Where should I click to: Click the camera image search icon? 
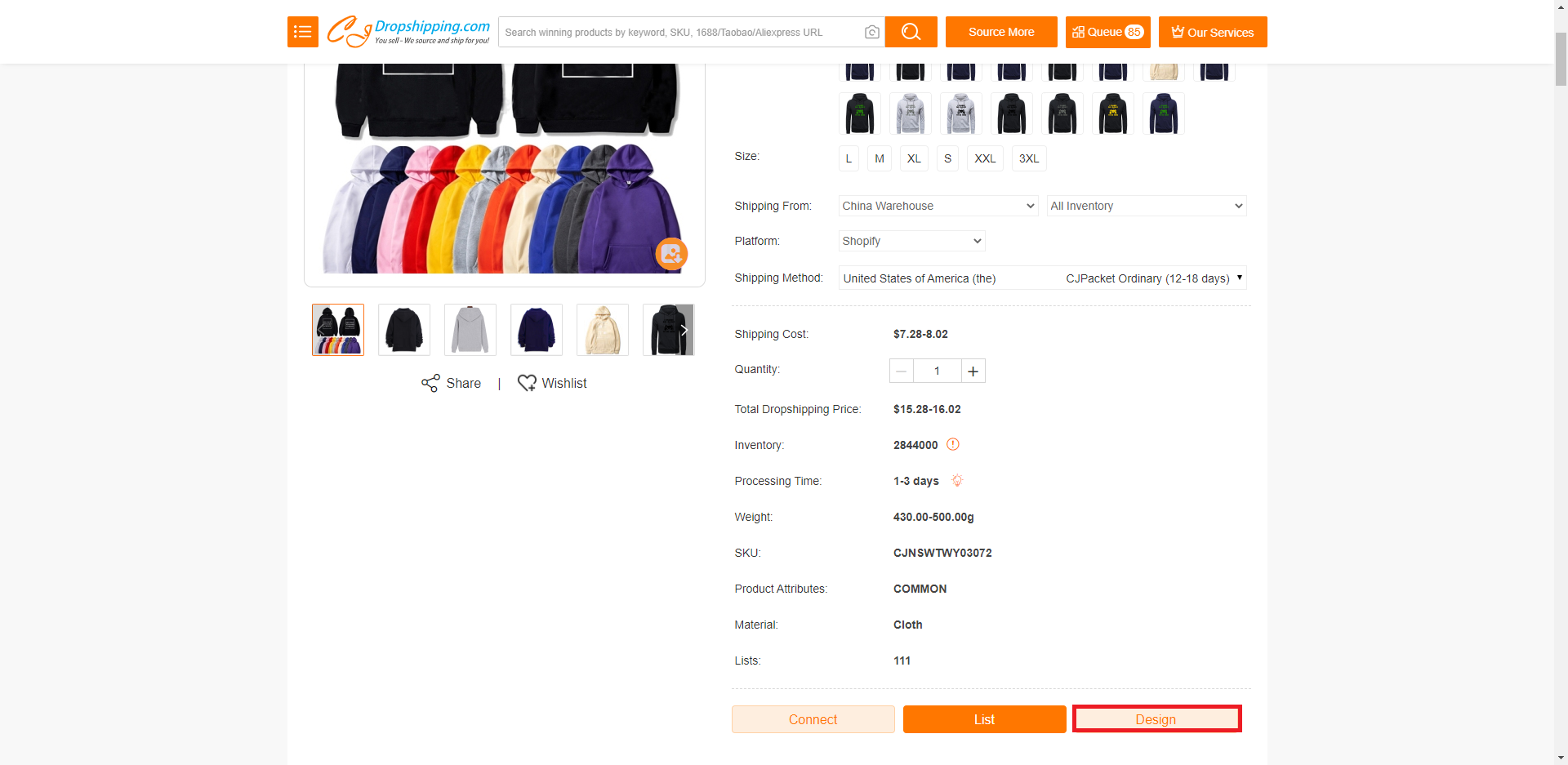click(871, 33)
